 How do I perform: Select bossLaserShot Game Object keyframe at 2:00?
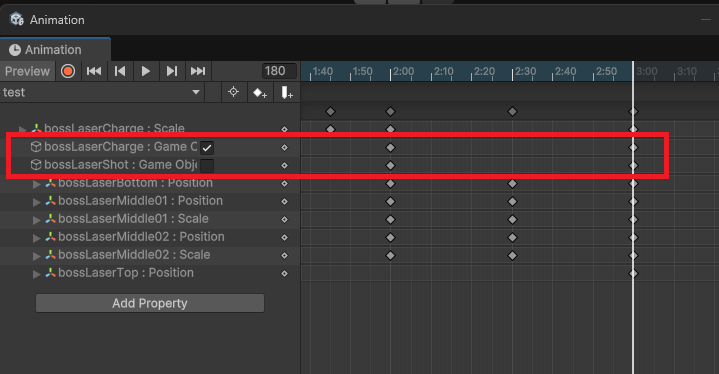pos(390,165)
